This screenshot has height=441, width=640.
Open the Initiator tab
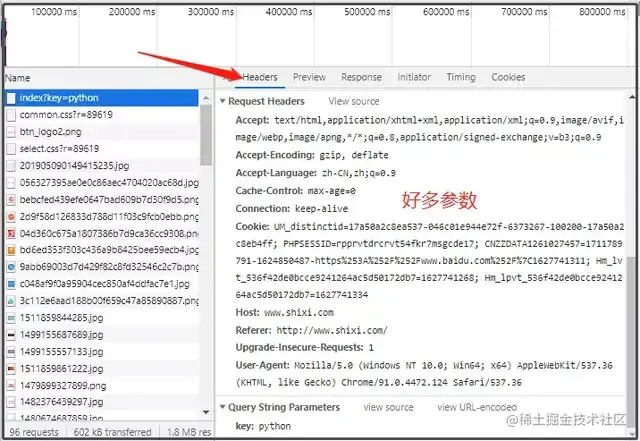[414, 77]
